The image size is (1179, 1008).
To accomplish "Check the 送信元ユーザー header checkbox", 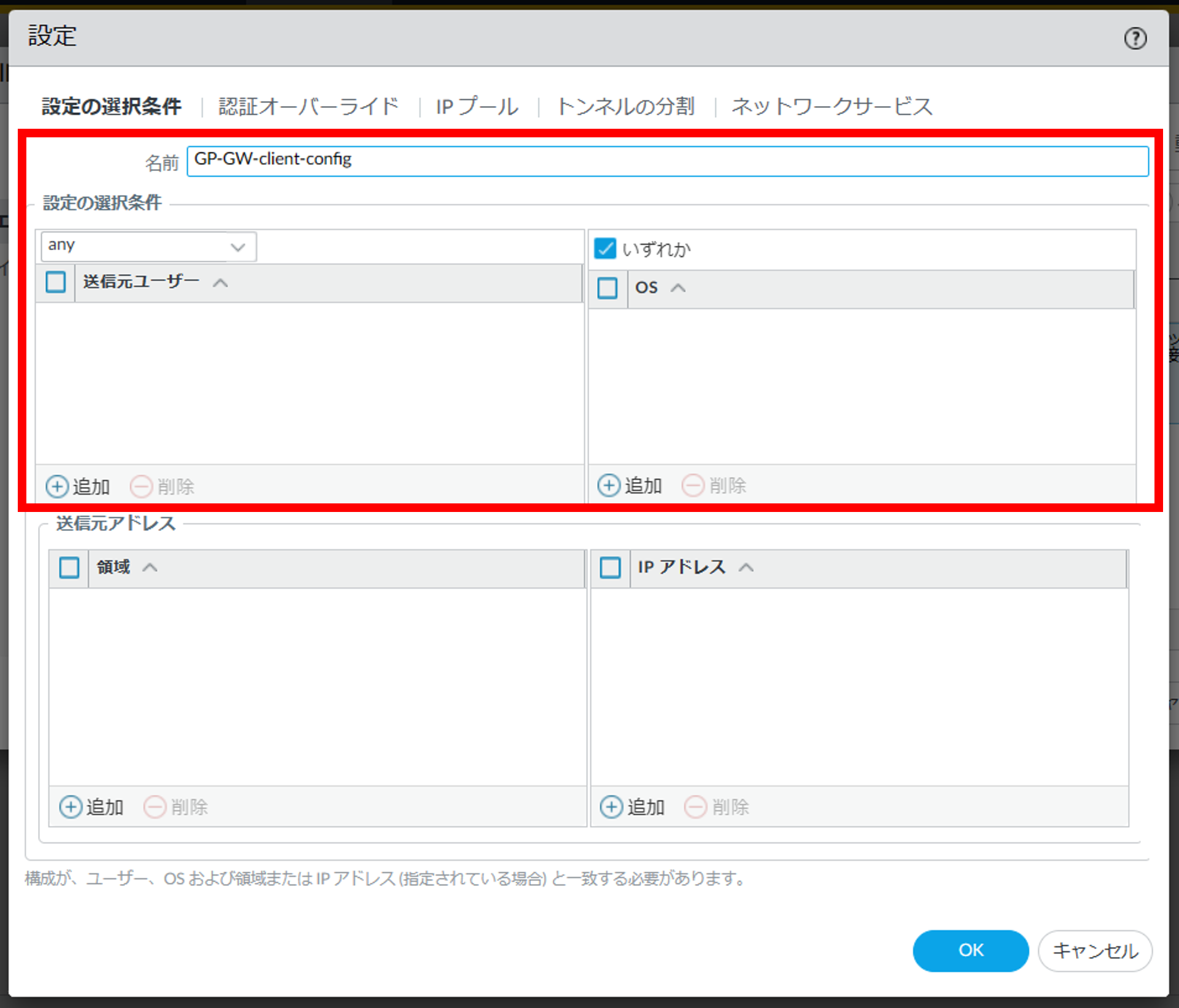I will pos(56,282).
